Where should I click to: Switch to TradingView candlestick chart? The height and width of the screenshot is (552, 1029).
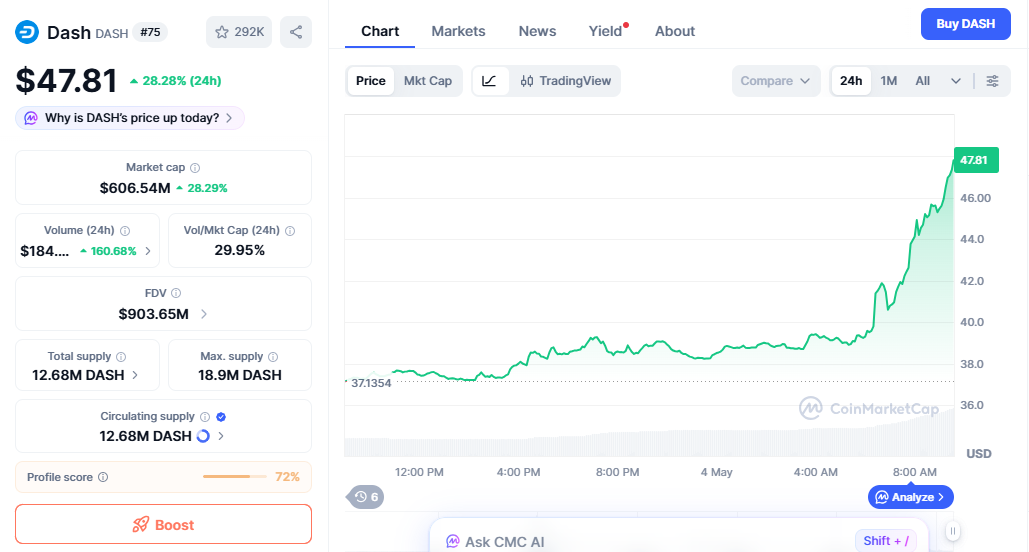(x=566, y=81)
